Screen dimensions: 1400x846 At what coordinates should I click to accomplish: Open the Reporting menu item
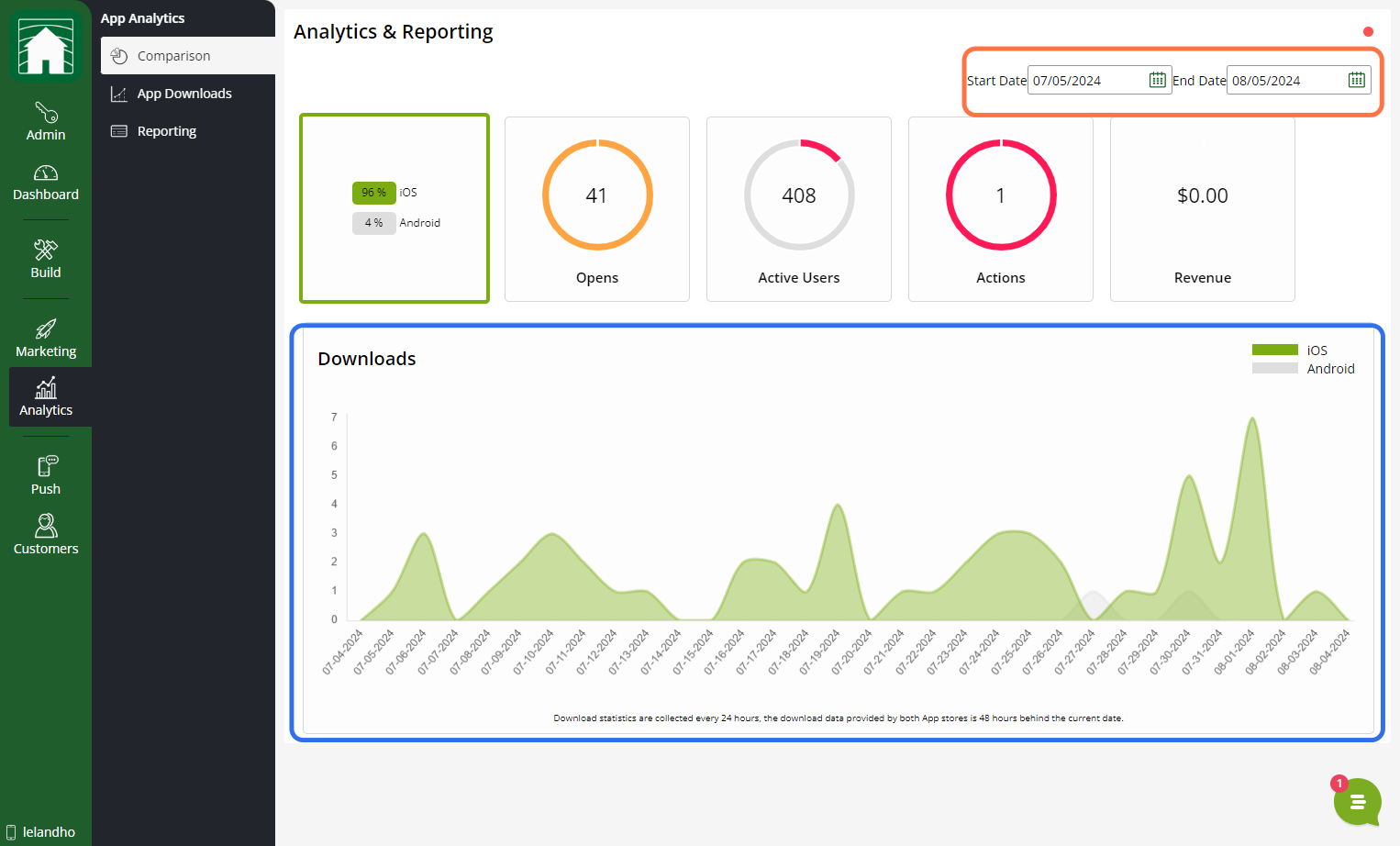pyautogui.click(x=188, y=131)
